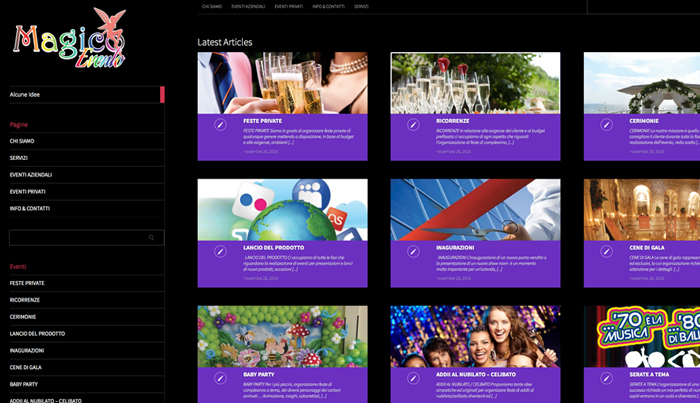
Task: Click the Ricorrenze article title
Action: coord(453,121)
